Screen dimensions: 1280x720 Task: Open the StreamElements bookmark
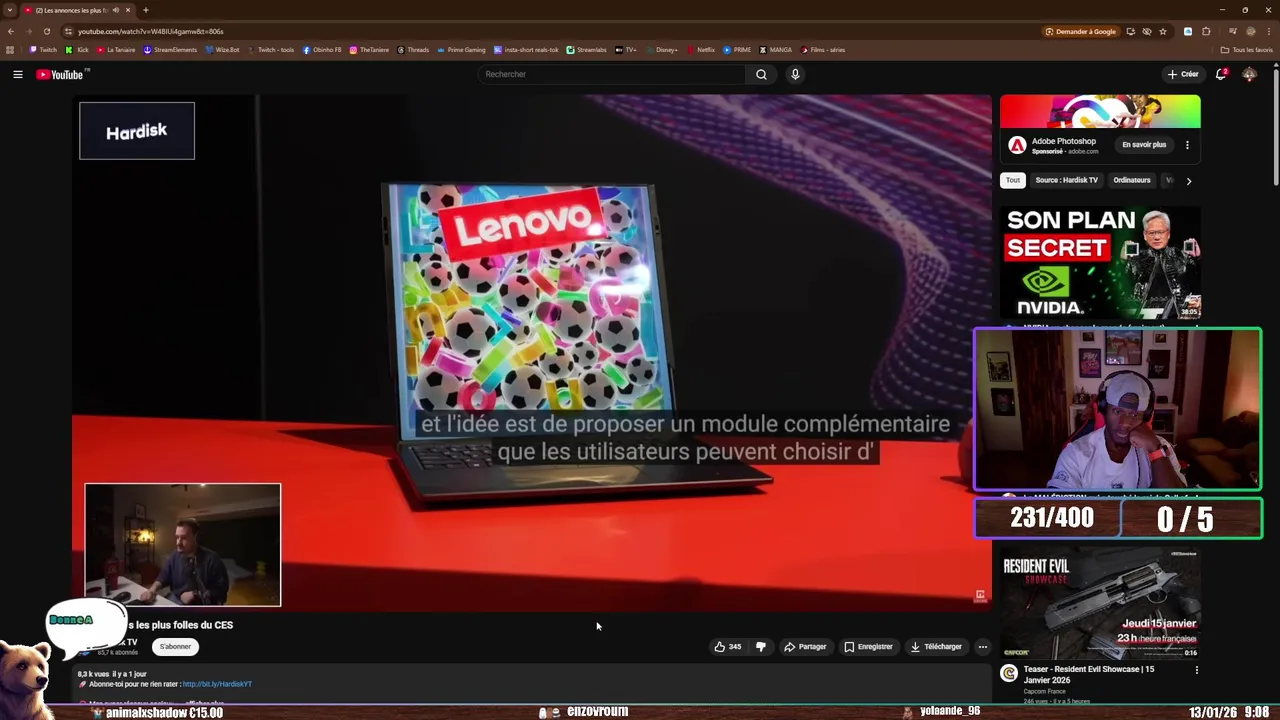170,50
